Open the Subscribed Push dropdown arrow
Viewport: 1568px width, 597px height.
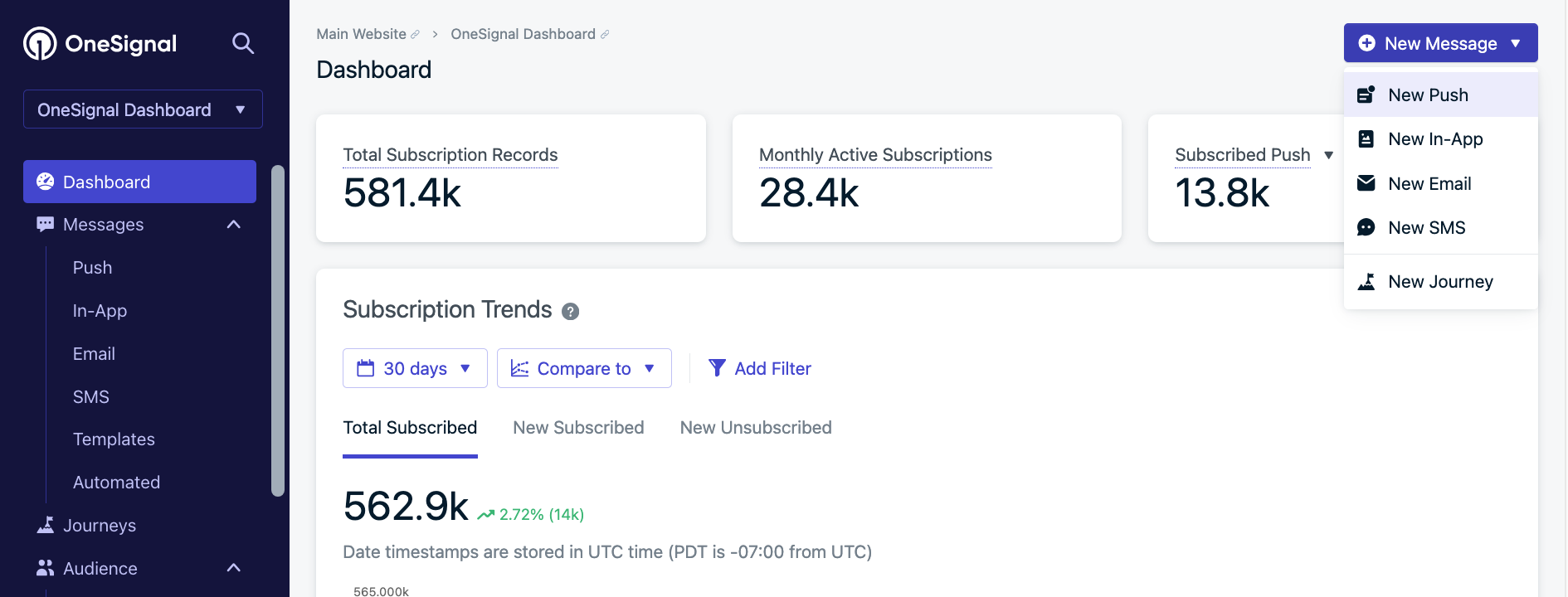[1328, 155]
